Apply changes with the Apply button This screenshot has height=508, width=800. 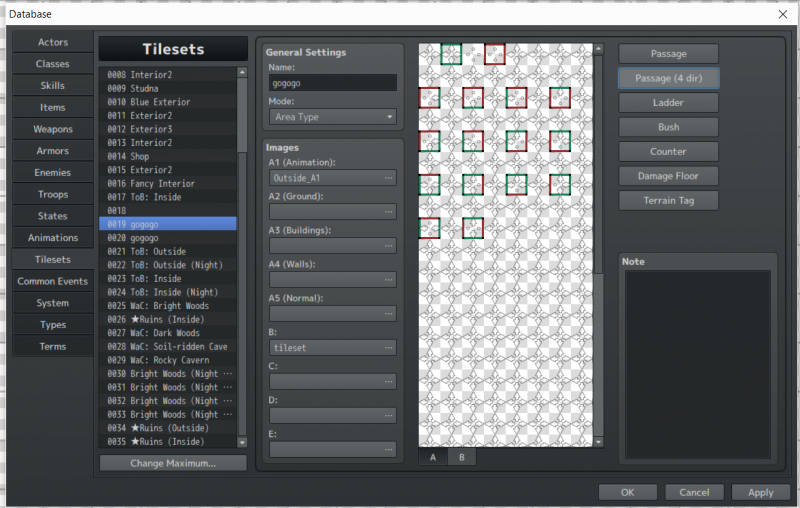[761, 492]
